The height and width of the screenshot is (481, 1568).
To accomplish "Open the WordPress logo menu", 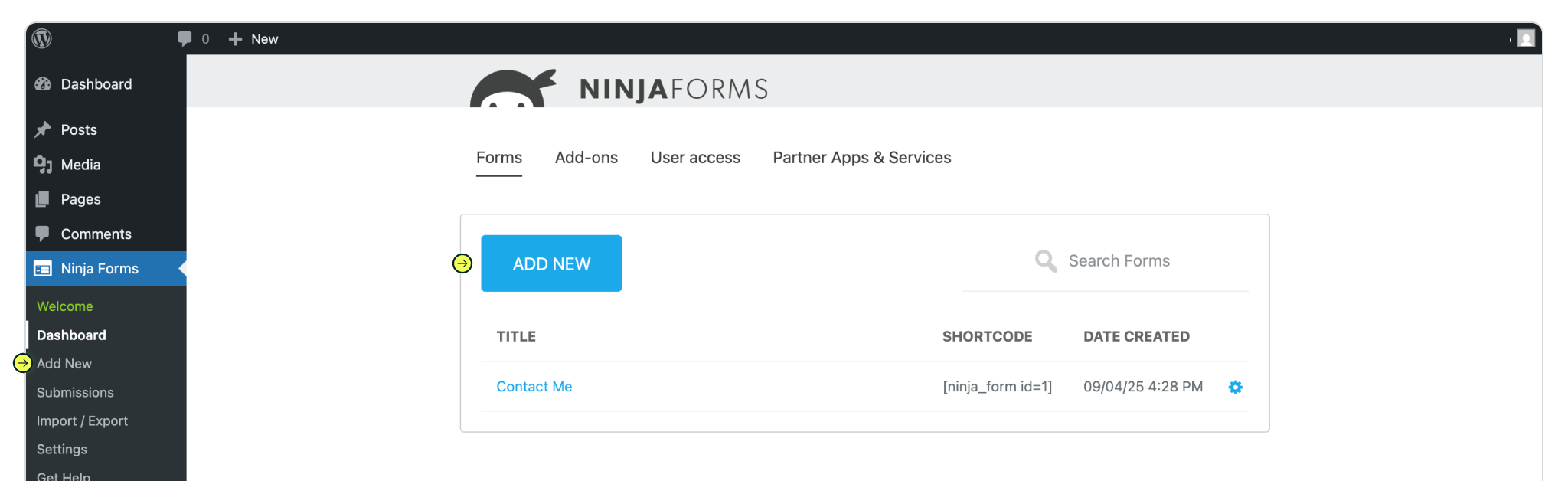I will [42, 38].
